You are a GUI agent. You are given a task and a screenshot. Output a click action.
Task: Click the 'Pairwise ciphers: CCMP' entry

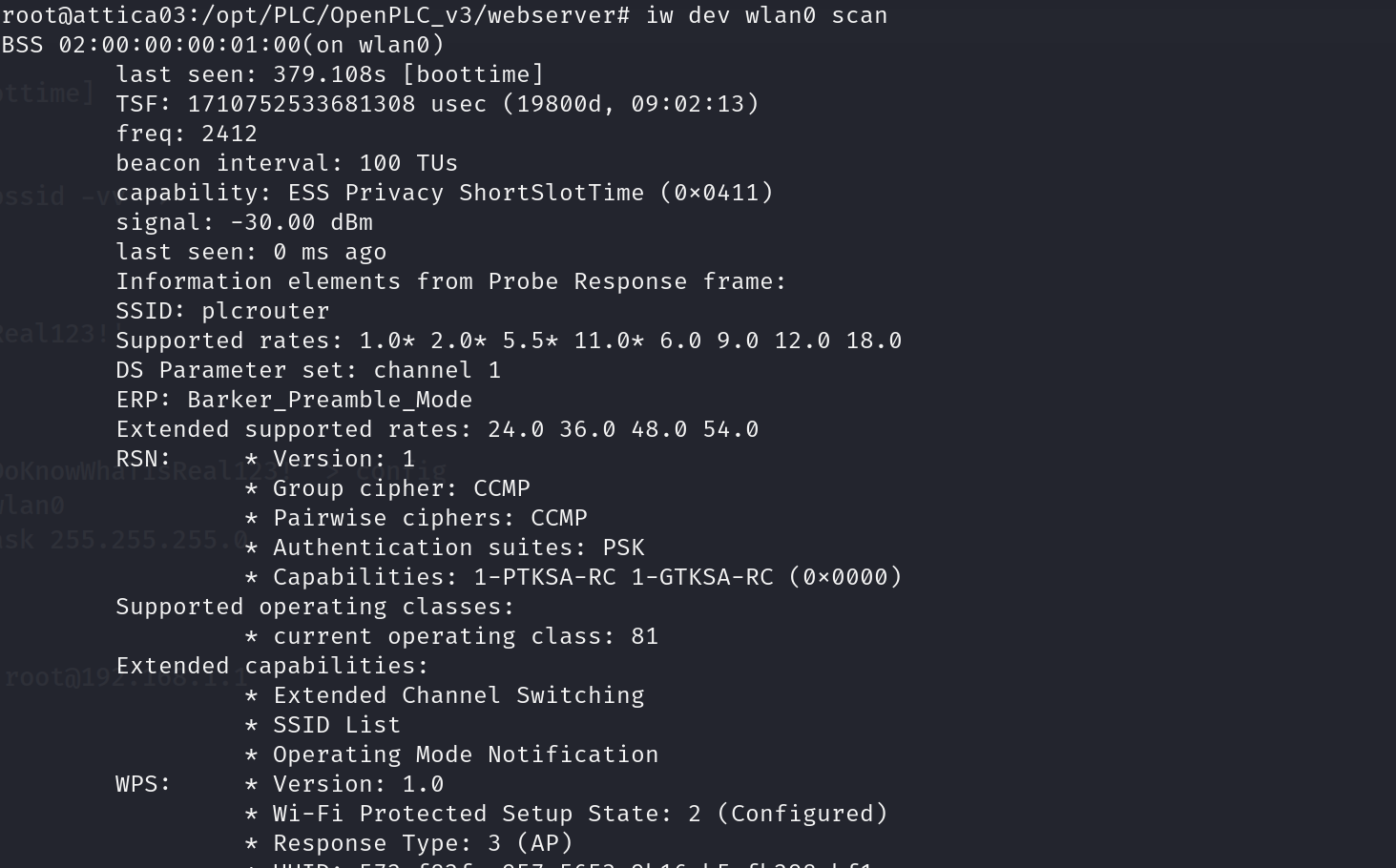[429, 518]
